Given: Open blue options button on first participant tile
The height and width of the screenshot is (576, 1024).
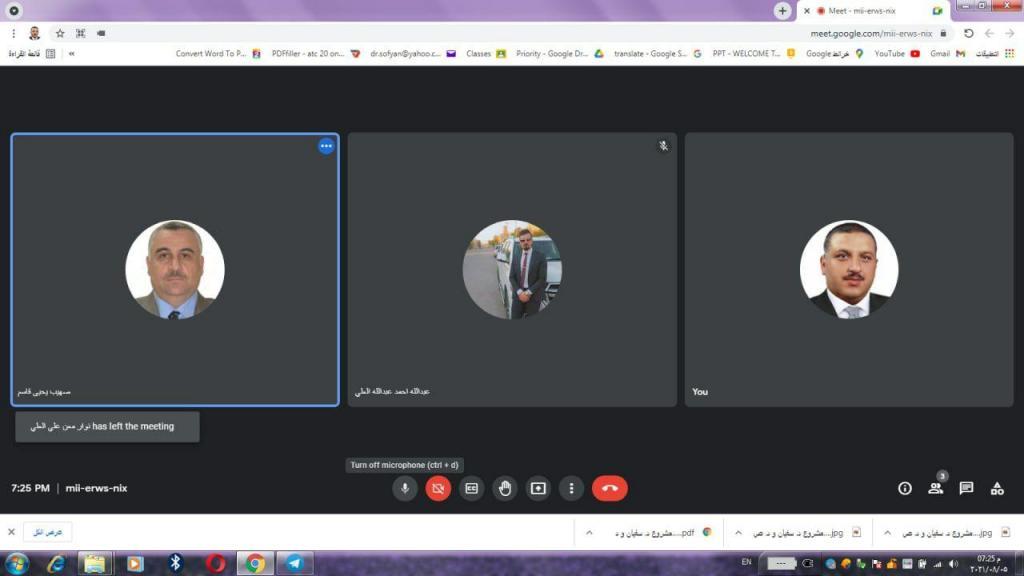Looking at the screenshot, I should click(x=326, y=146).
